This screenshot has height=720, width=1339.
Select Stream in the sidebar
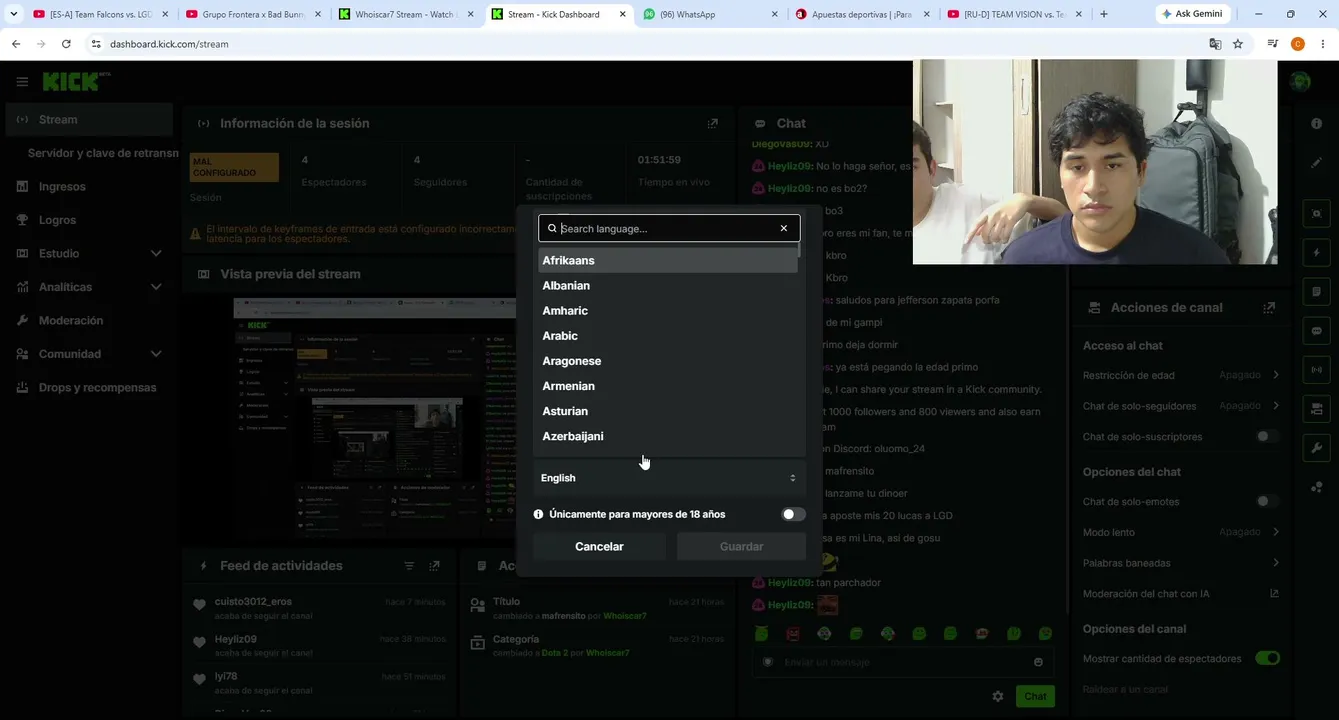[x=89, y=119]
